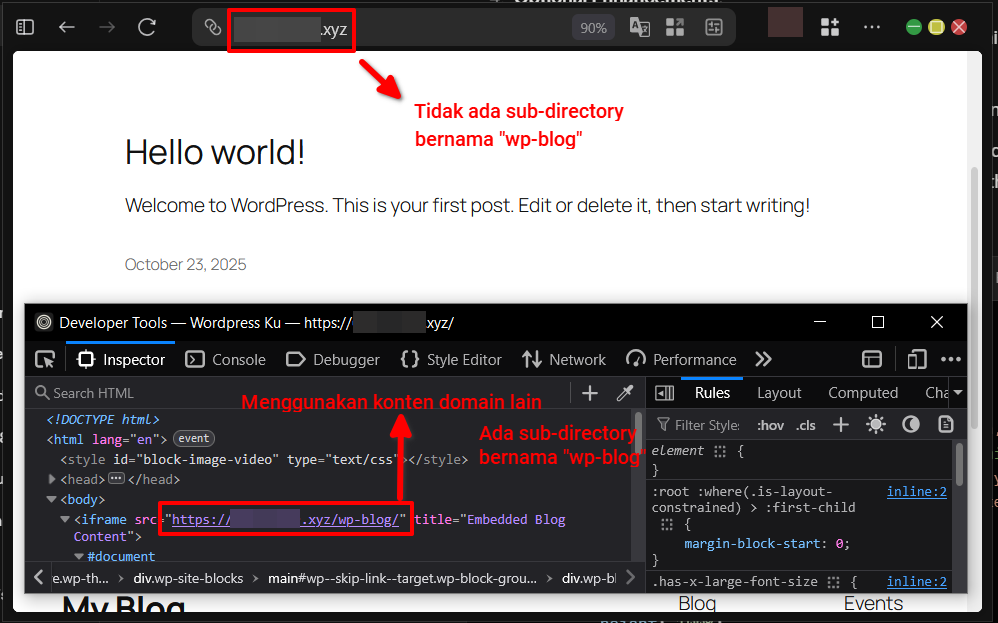Toggle dark color scheme simulation moon icon

pyautogui.click(x=911, y=424)
